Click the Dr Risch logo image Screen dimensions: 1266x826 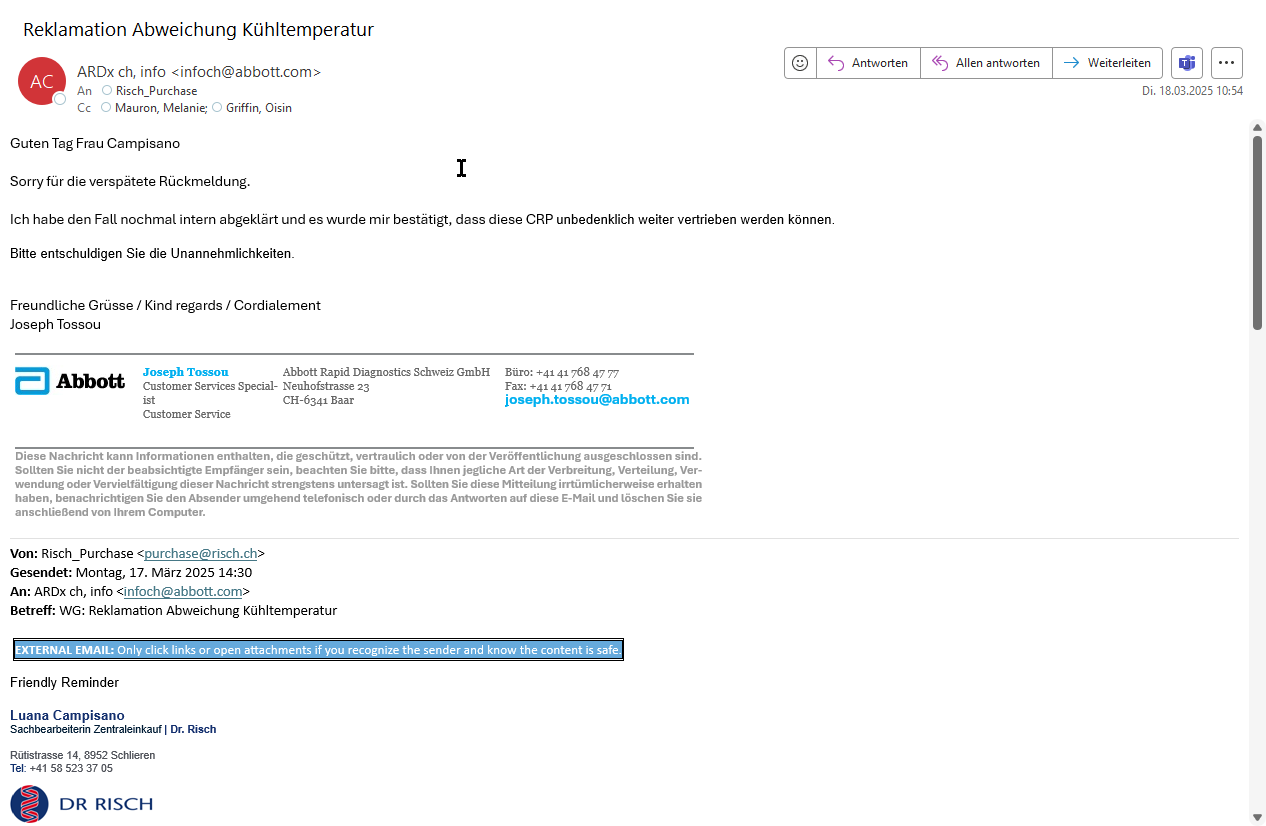(x=82, y=804)
